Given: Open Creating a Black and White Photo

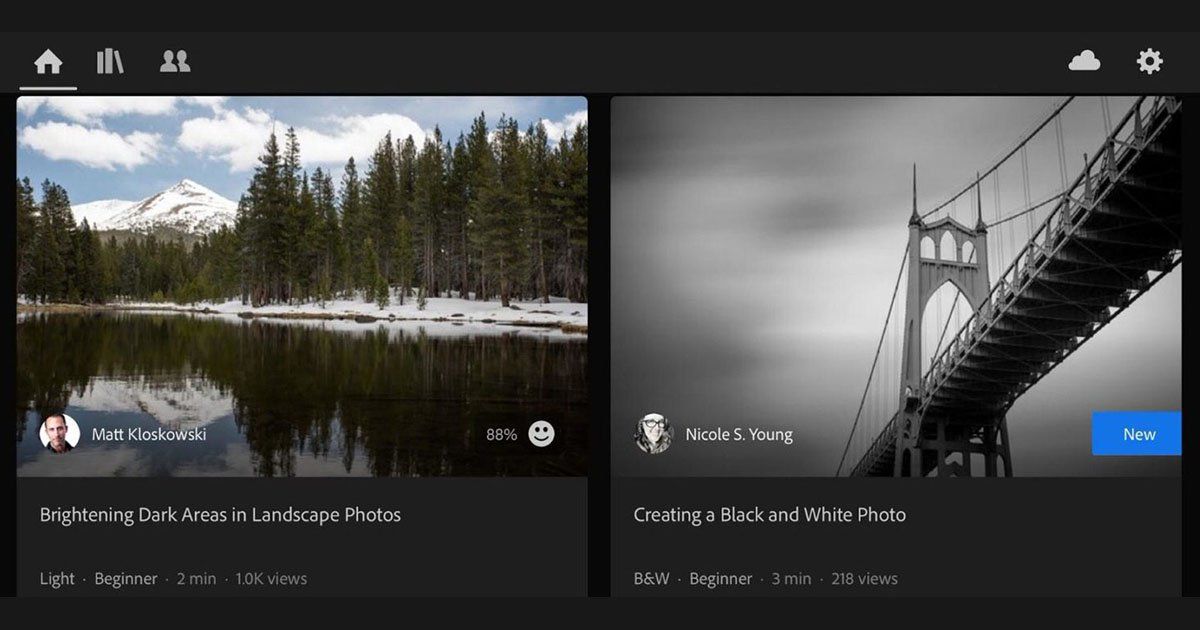Looking at the screenshot, I should point(770,515).
